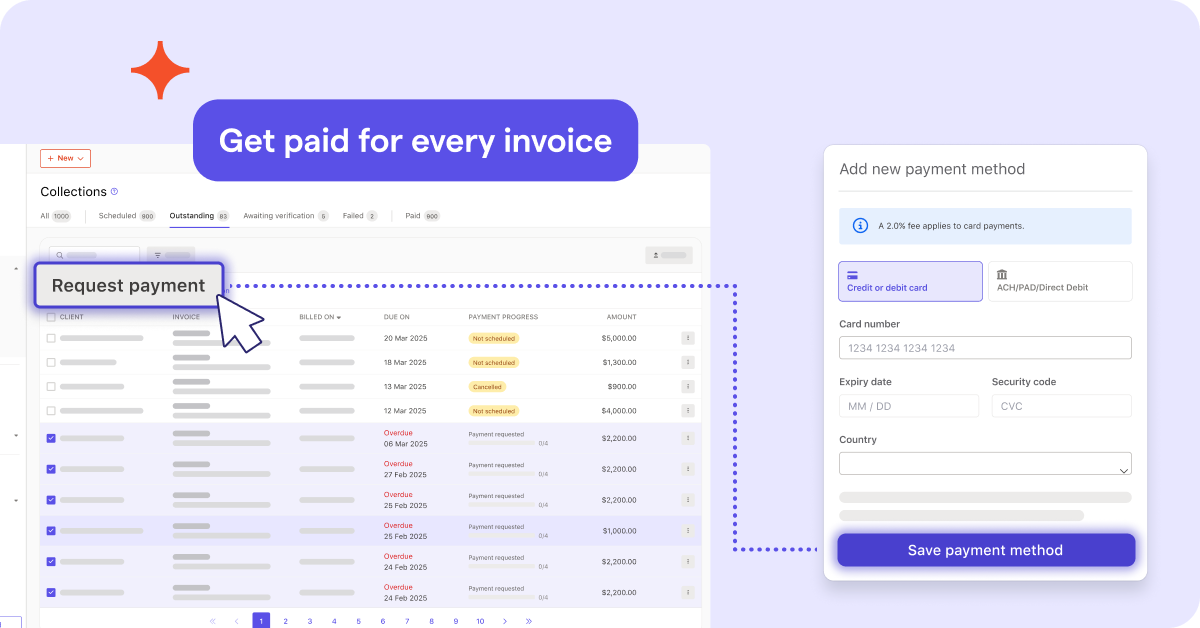The height and width of the screenshot is (628, 1200).
Task: Go to next page using the right chevron
Action: click(505, 621)
